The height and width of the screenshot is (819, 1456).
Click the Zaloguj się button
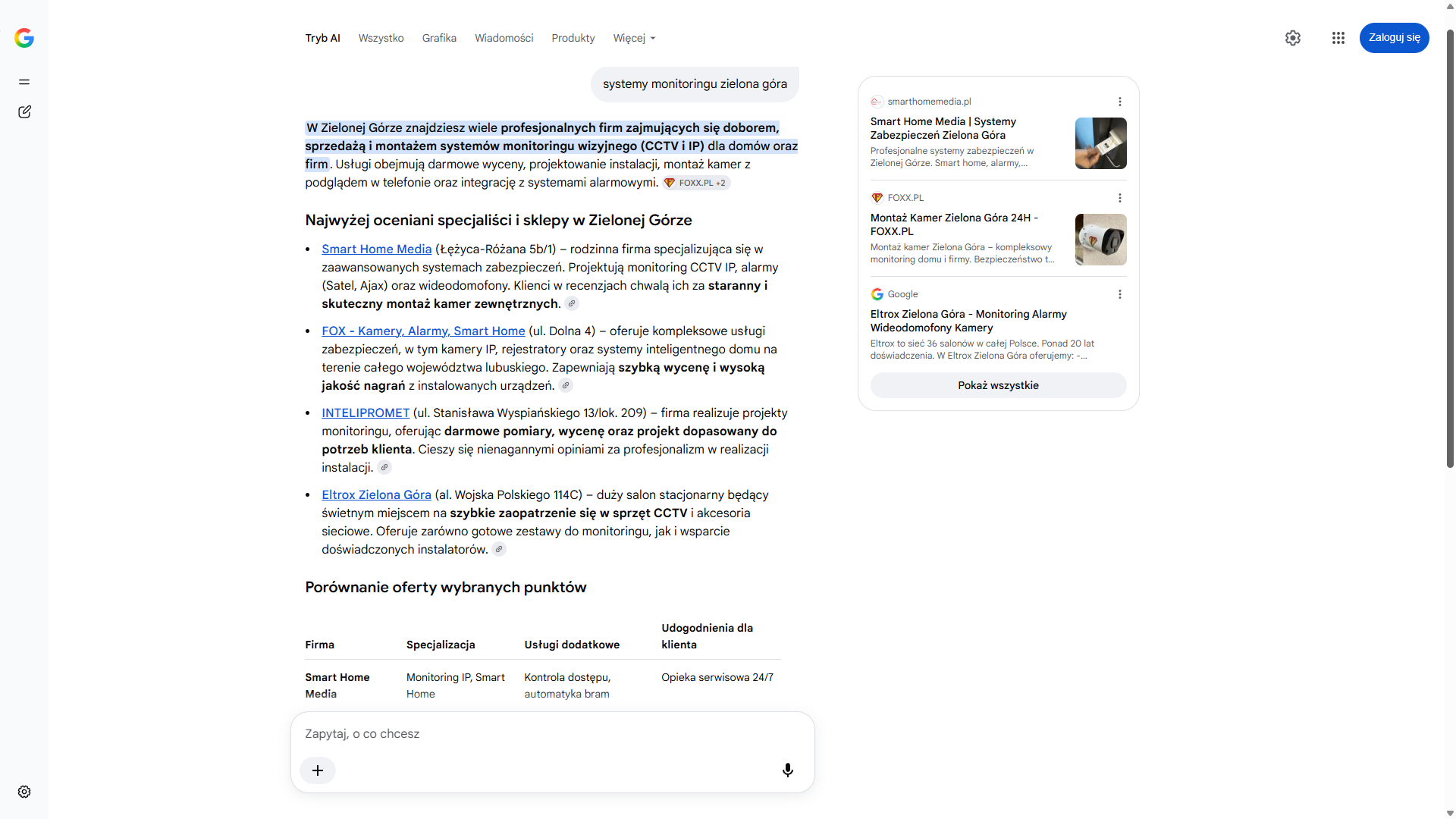click(x=1394, y=38)
